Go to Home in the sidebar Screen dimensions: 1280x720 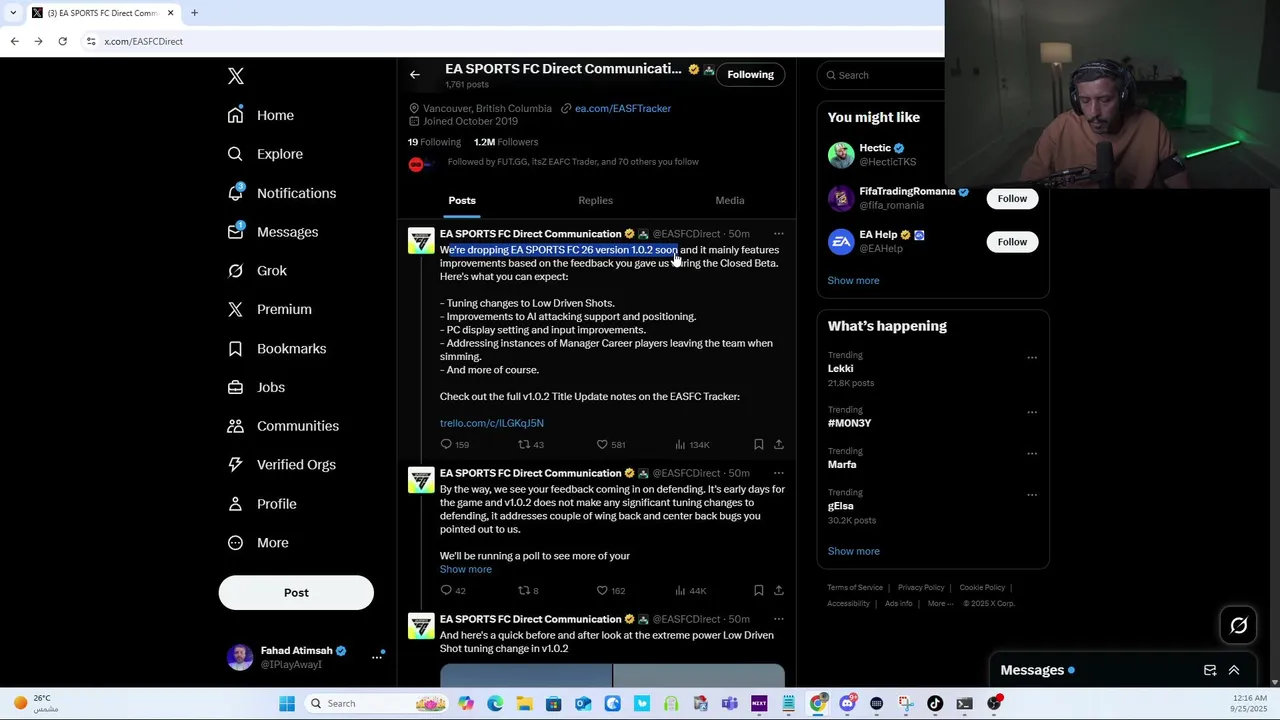(x=261, y=115)
